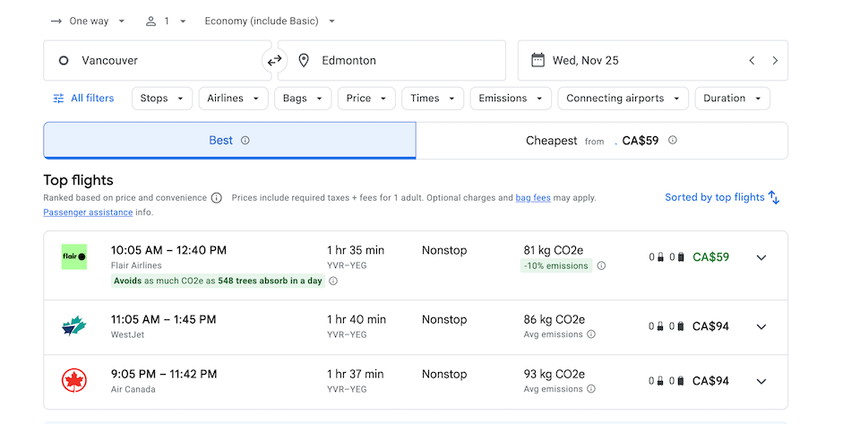Click the 1 hr 35 min duration
The width and height of the screenshot is (860, 424).
click(356, 251)
